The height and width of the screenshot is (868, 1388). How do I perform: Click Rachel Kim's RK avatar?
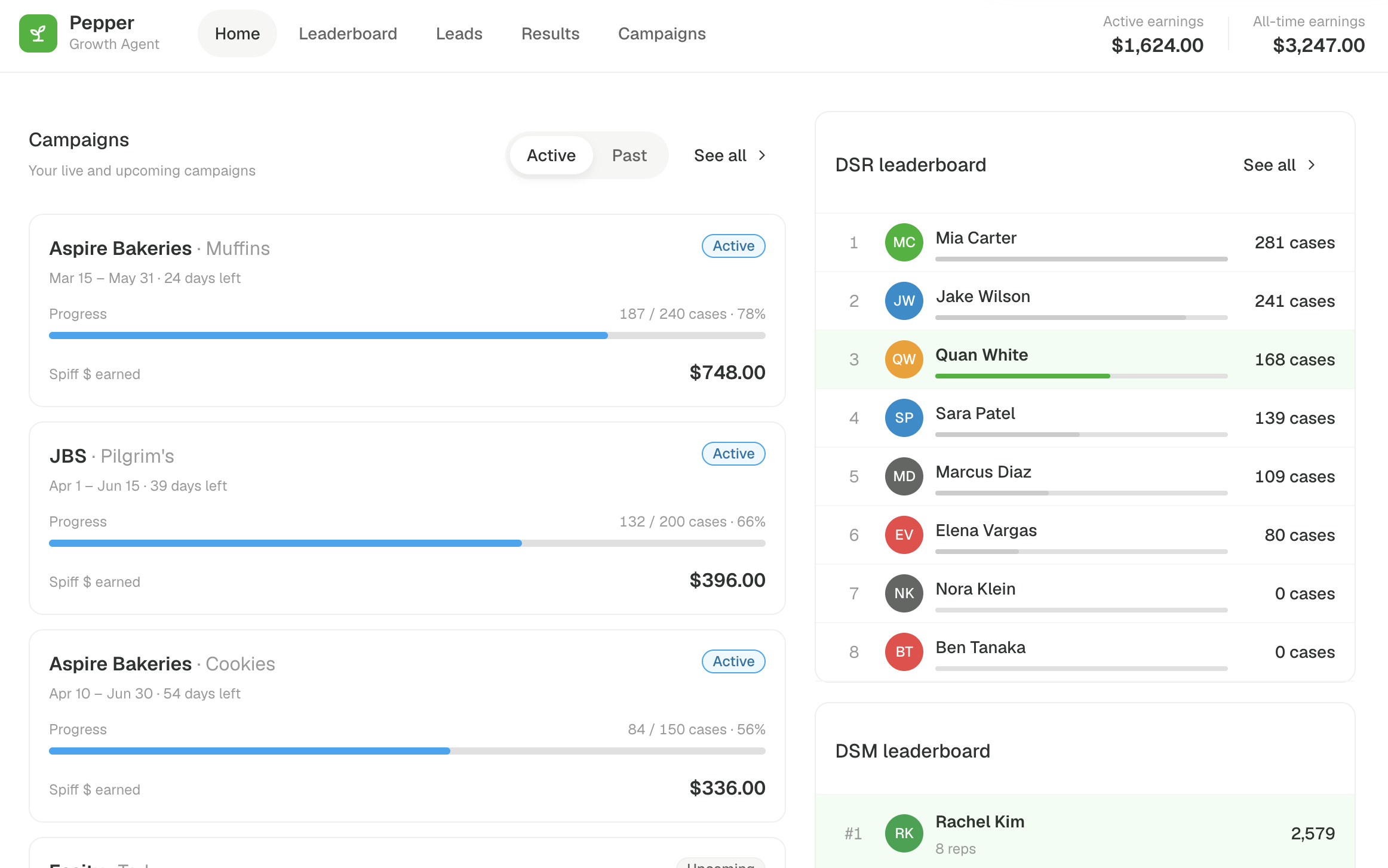click(904, 833)
